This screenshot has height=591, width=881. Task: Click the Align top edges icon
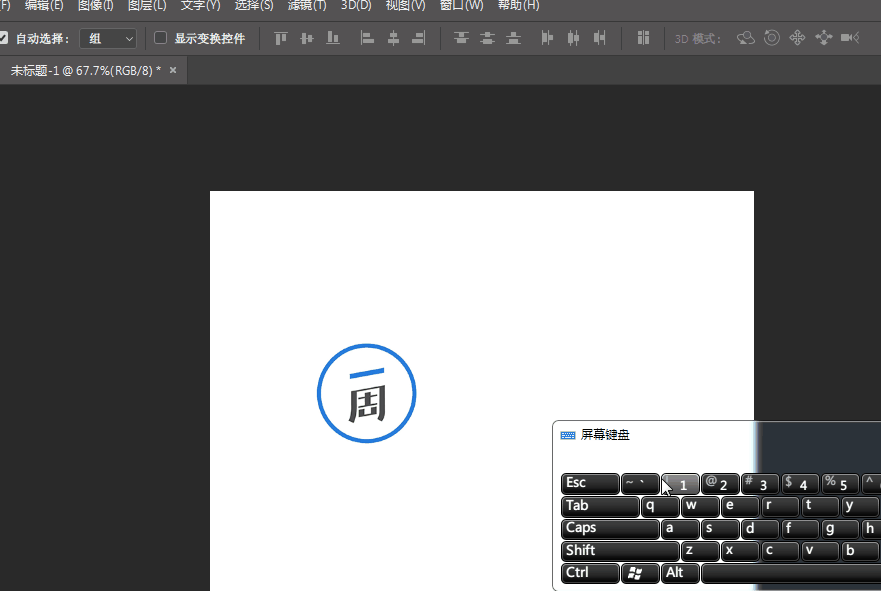280,38
